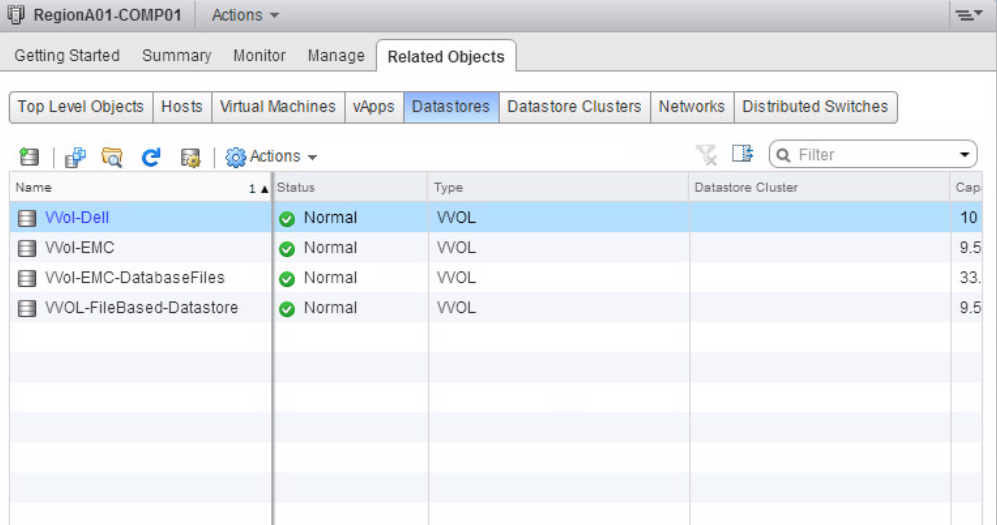Click the column selection icon beside filter
This screenshot has width=997, height=525.
[x=741, y=154]
